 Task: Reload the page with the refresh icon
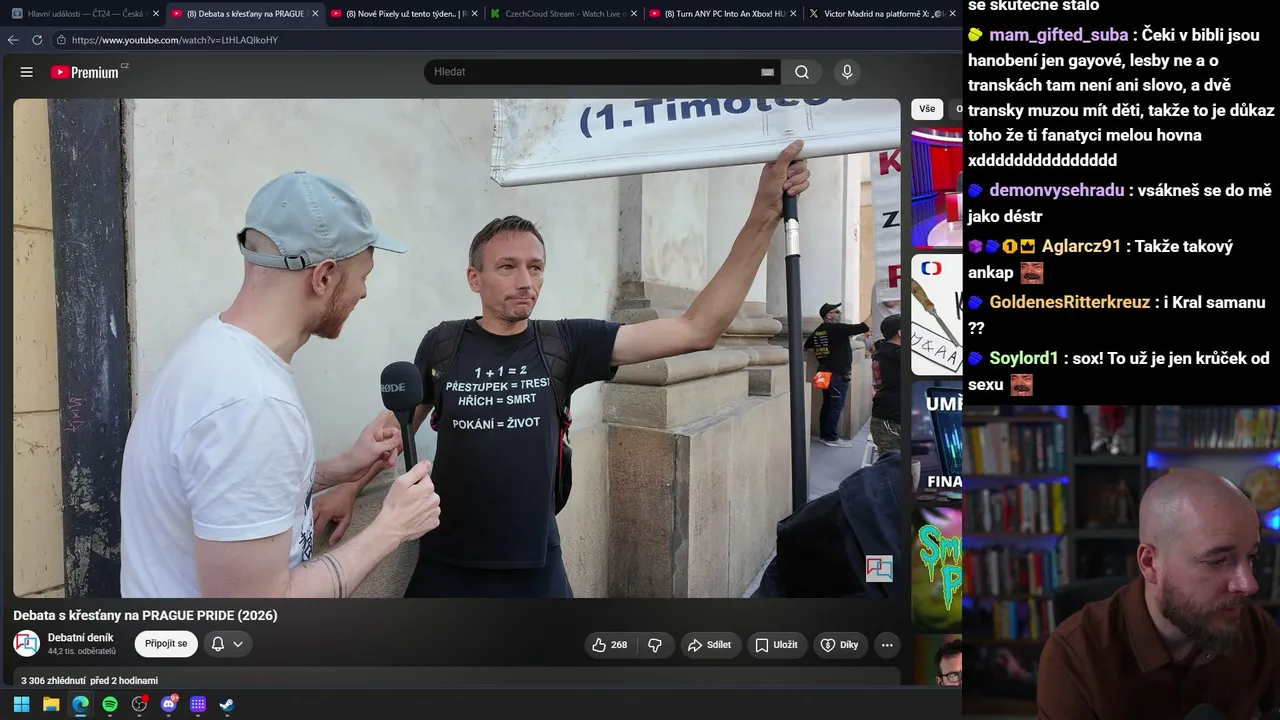[37, 40]
